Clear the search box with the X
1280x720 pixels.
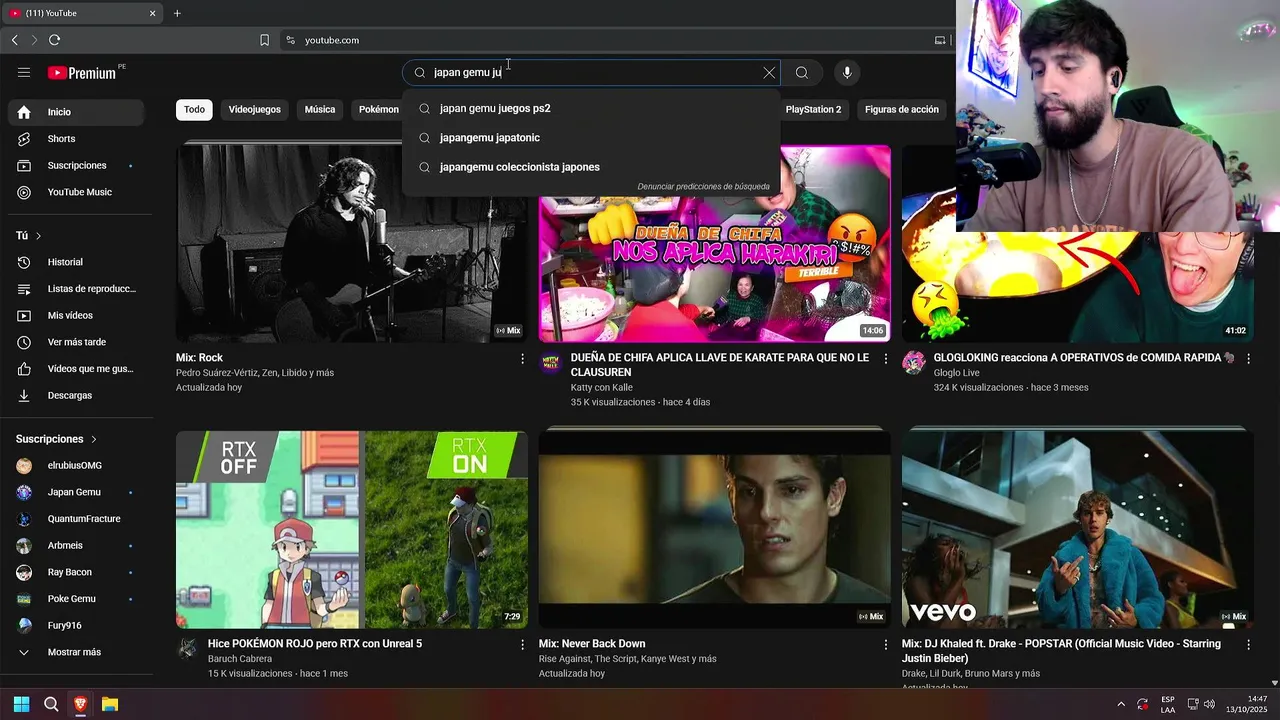[x=769, y=72]
